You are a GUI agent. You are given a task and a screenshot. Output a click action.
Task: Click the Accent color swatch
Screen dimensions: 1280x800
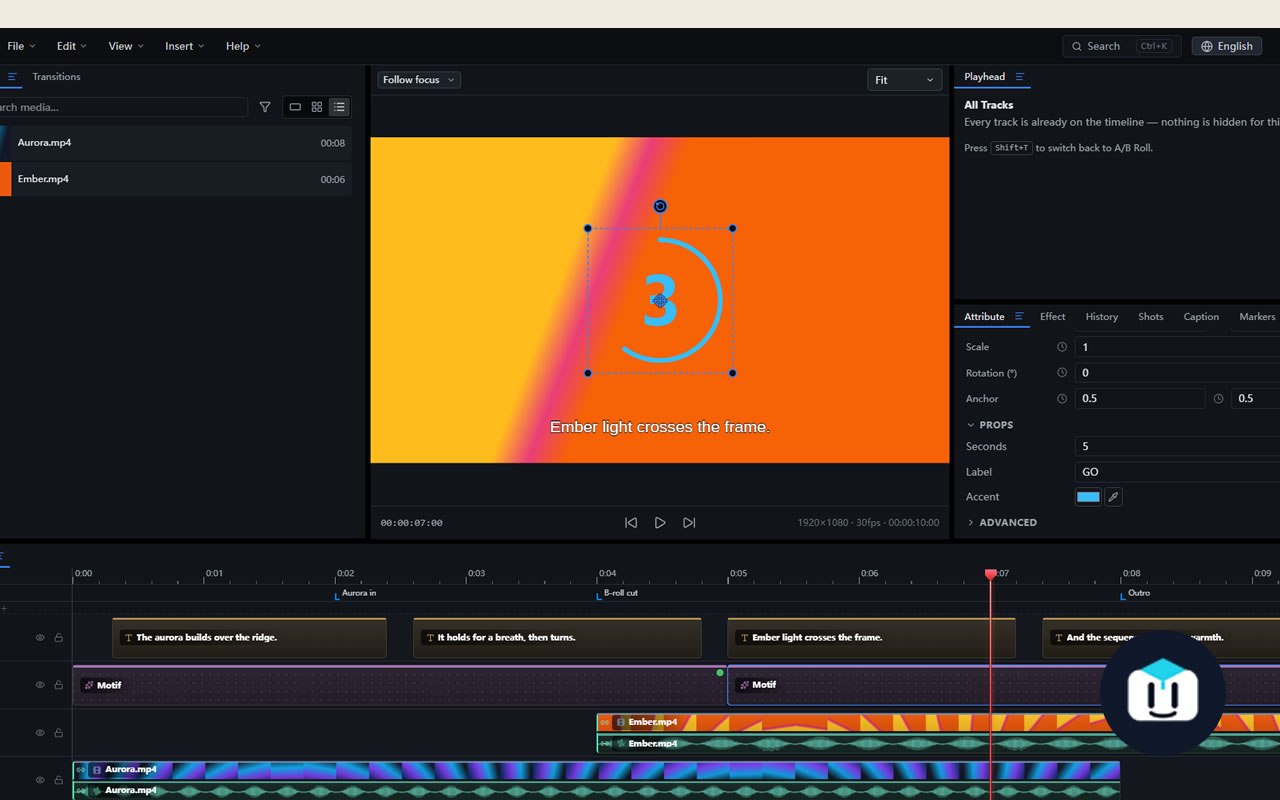click(1088, 497)
